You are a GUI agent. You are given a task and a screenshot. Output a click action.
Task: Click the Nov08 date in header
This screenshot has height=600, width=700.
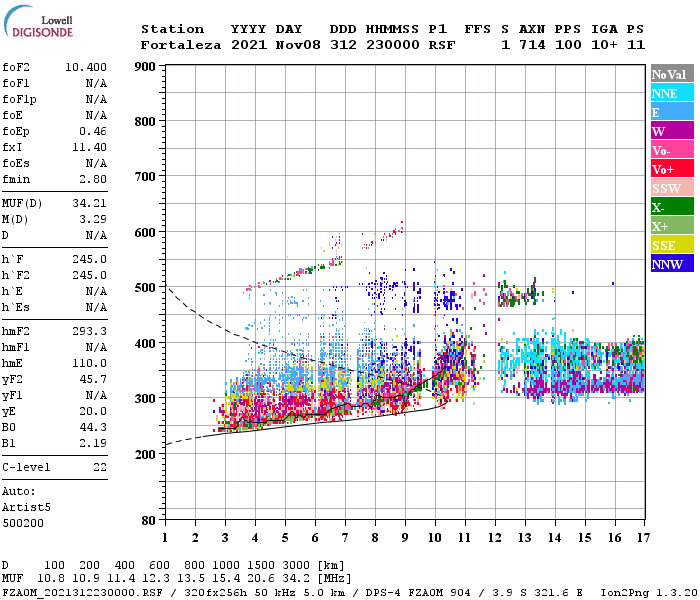pyautogui.click(x=298, y=45)
